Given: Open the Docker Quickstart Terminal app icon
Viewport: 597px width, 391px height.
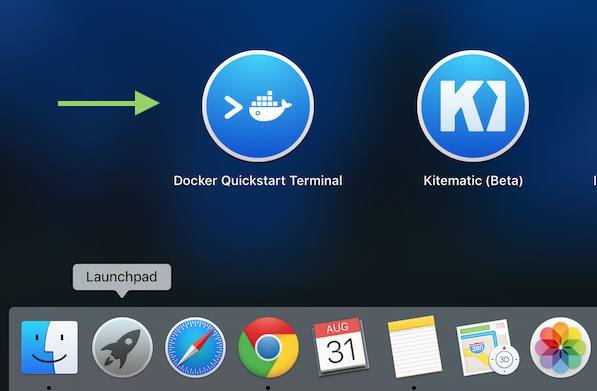Looking at the screenshot, I should tap(258, 106).
